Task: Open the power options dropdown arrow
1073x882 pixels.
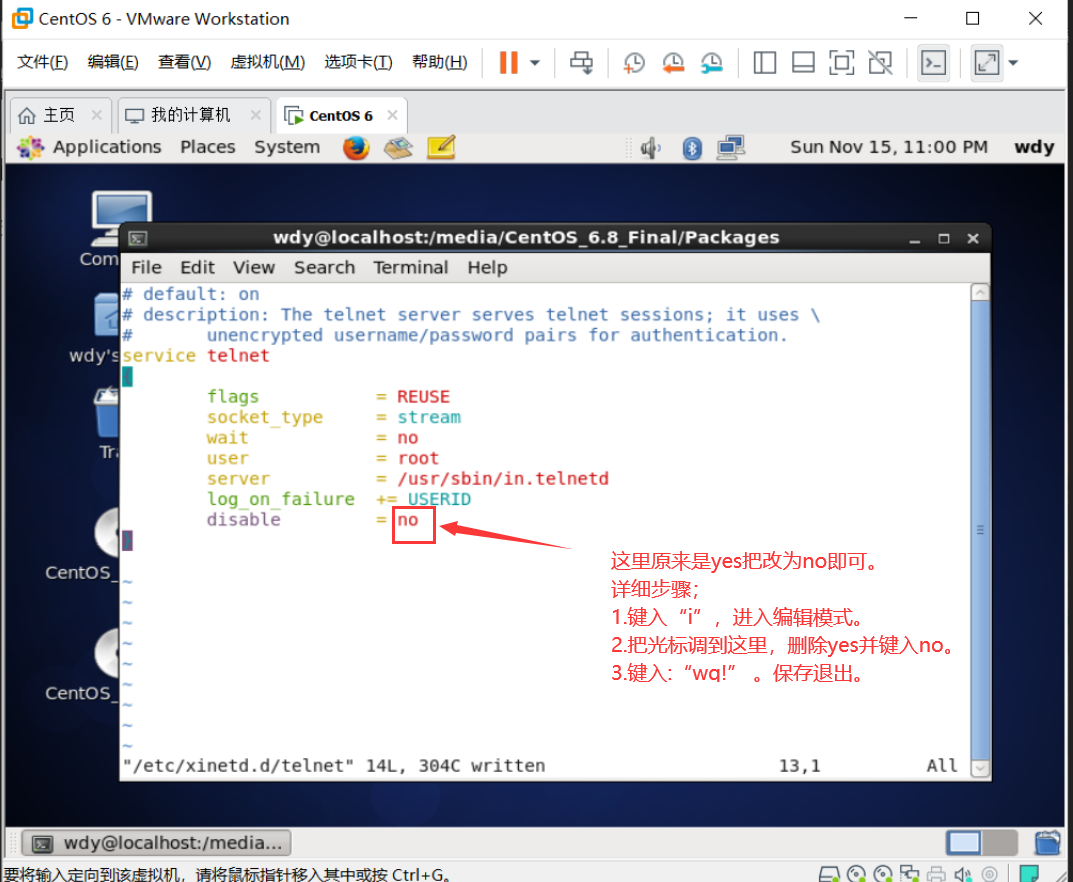Action: 535,63
